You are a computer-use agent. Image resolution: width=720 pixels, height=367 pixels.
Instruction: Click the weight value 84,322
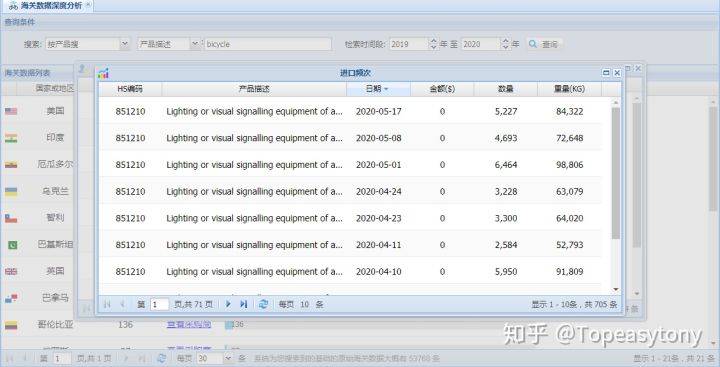pyautogui.click(x=569, y=111)
